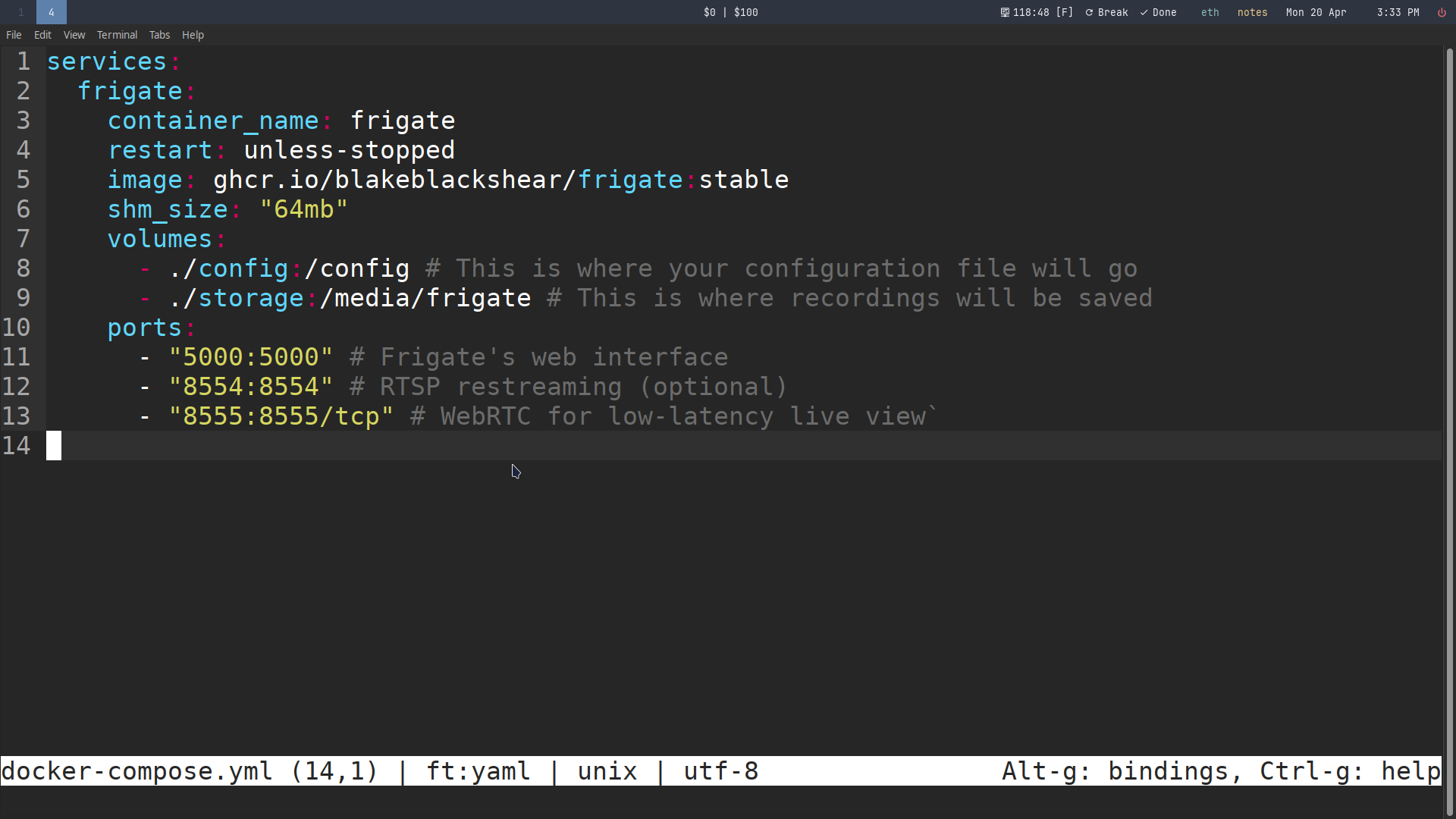The width and height of the screenshot is (1456, 819).
Task: Click the 'utf-8' encoding in status bar
Action: tap(721, 771)
